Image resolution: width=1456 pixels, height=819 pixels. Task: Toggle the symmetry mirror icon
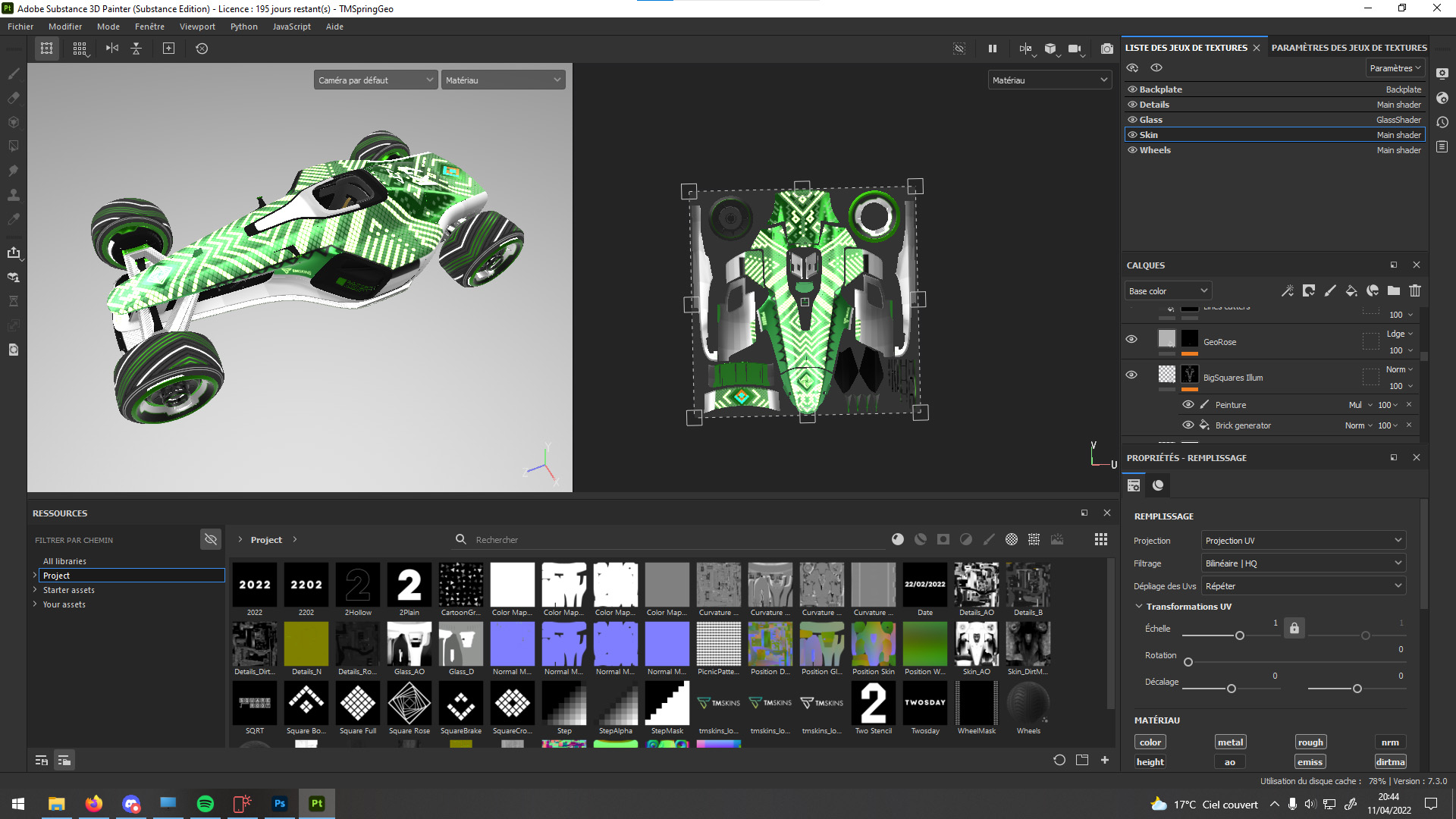[x=112, y=49]
